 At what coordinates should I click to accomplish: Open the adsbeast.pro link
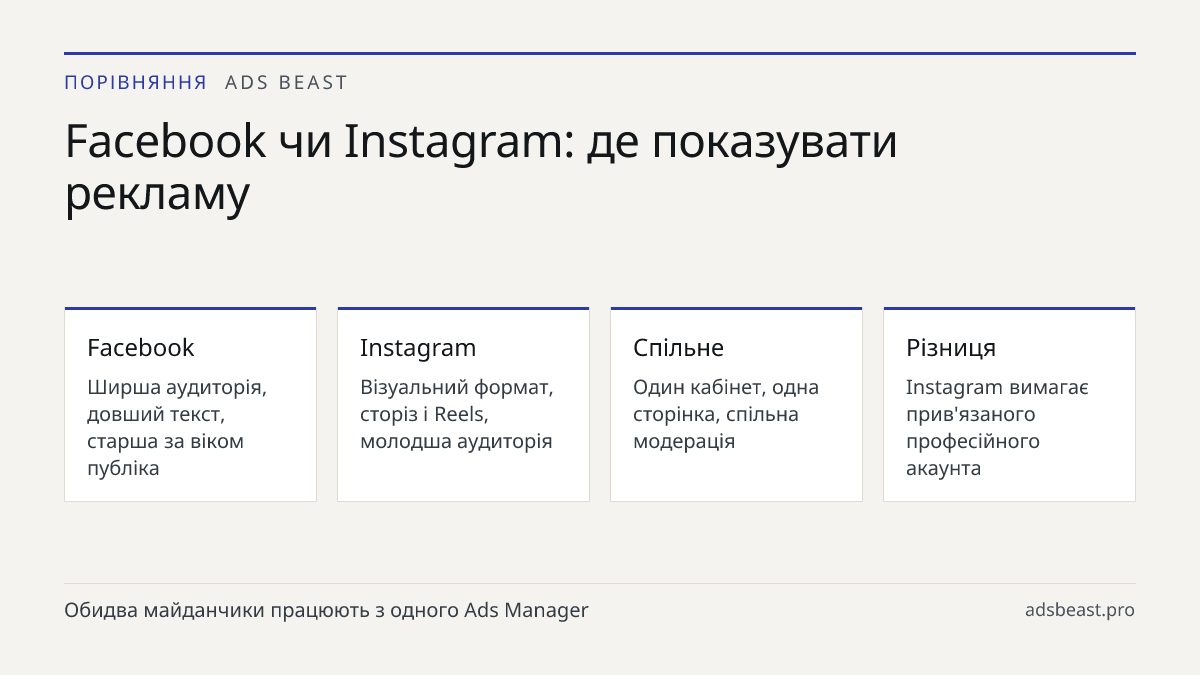(x=1080, y=610)
